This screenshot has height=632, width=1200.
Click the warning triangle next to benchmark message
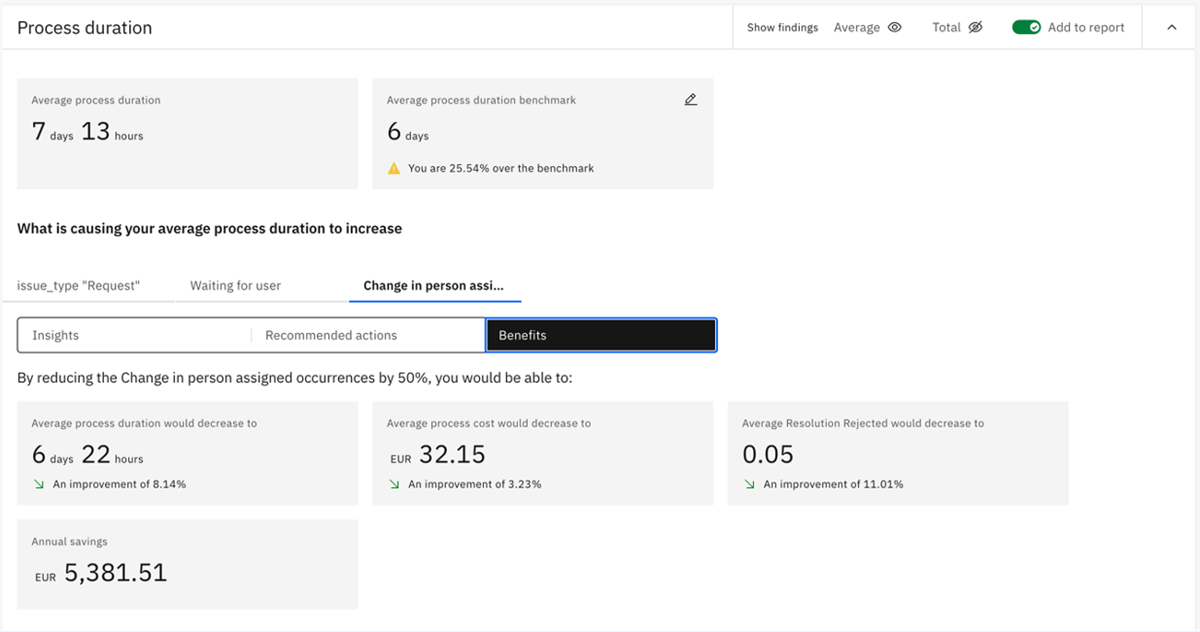[394, 168]
